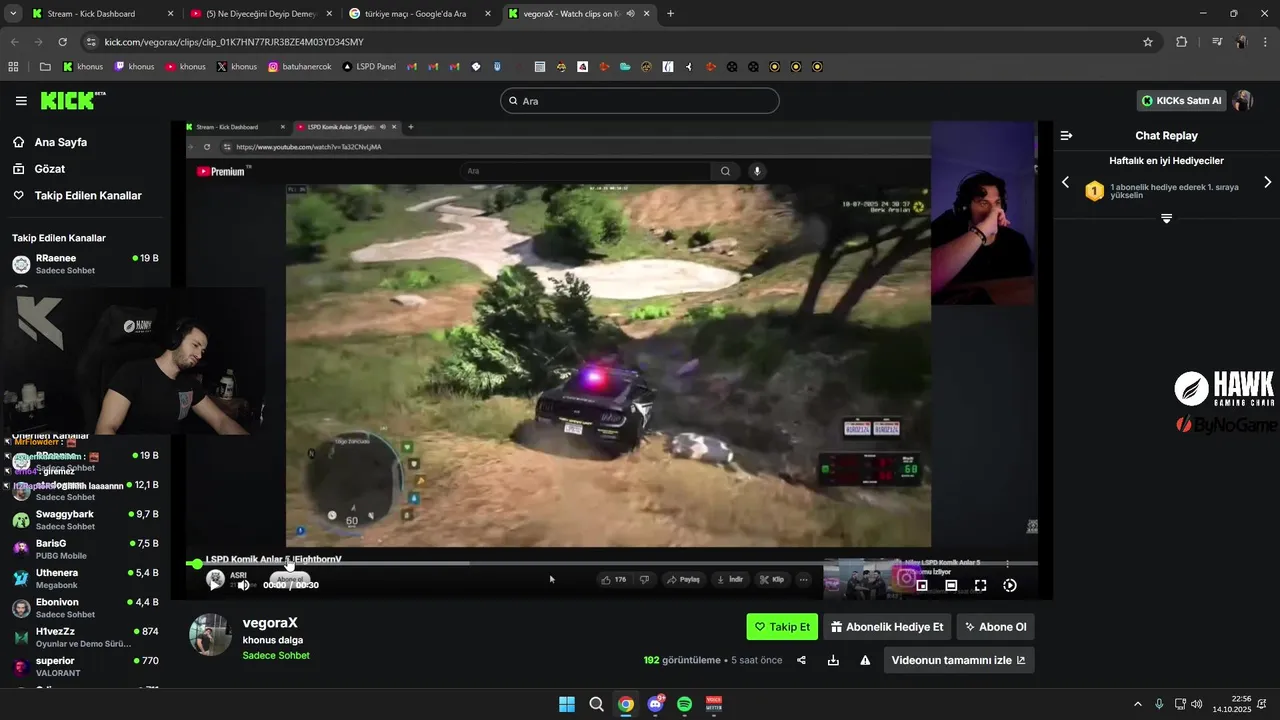Open user account avatar in Kick header
The image size is (1280, 720).
pos(1243,101)
